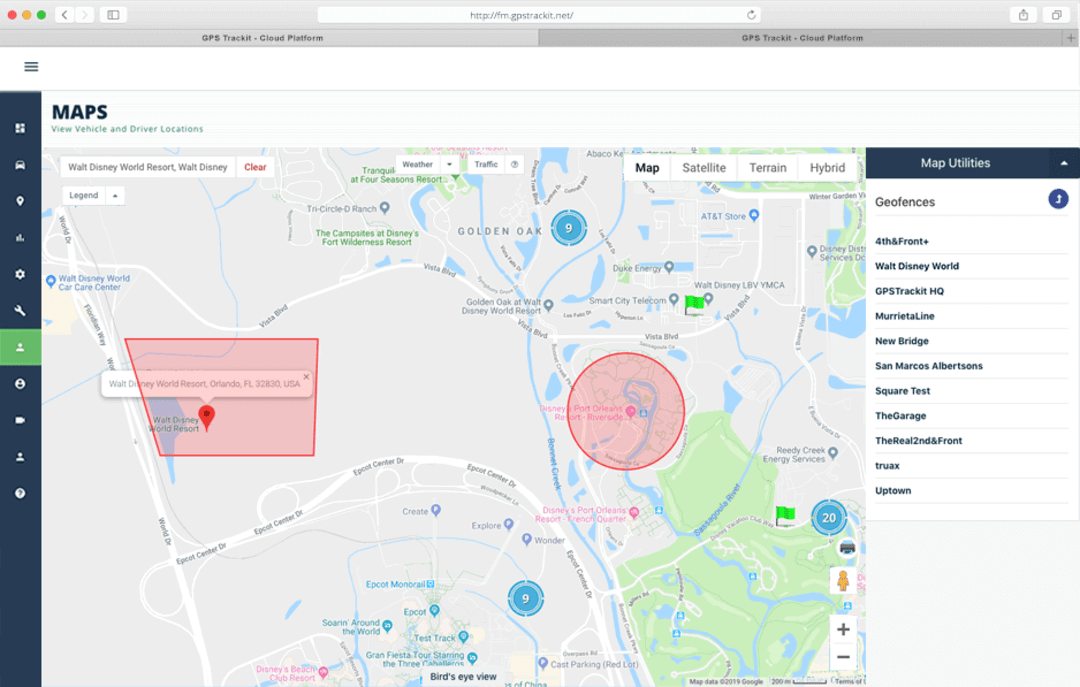Screen dimensions: 1080x687
Task: Click the Clear search button
Action: [255, 167]
